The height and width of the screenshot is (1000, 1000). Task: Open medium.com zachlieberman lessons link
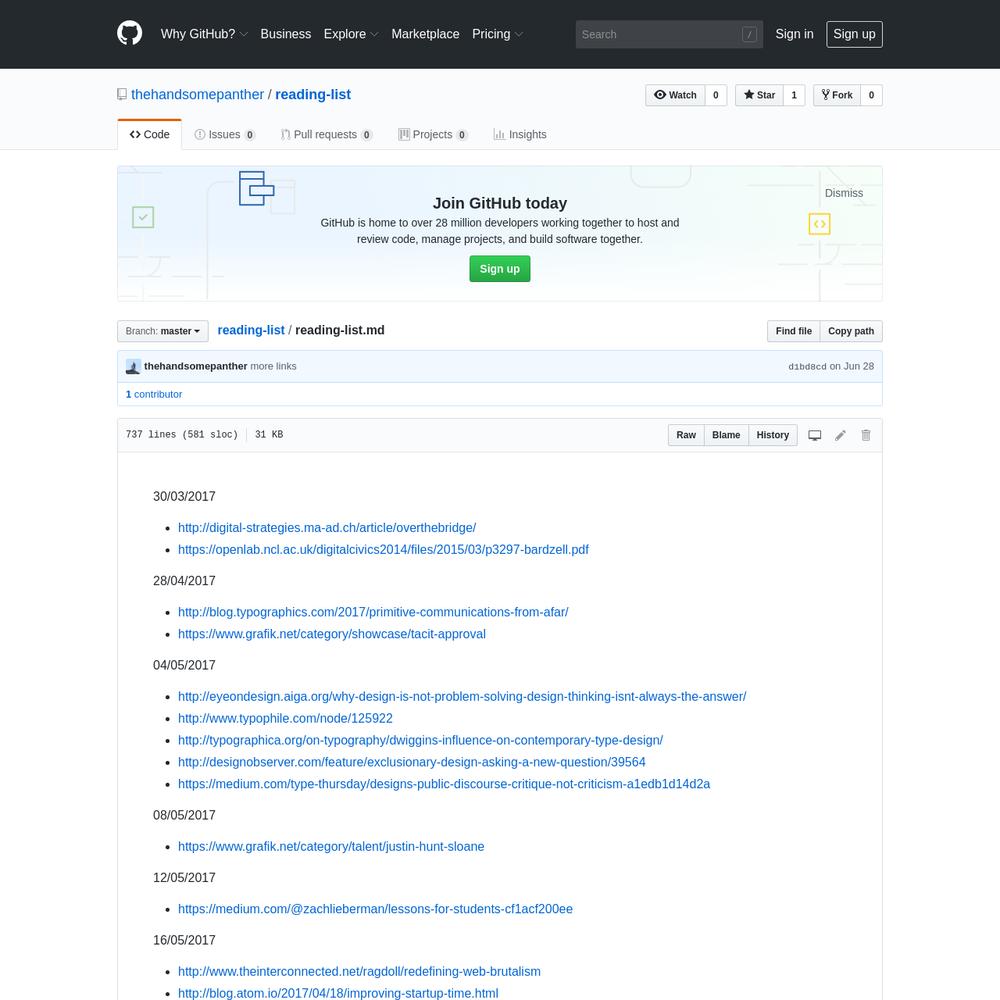tap(375, 909)
